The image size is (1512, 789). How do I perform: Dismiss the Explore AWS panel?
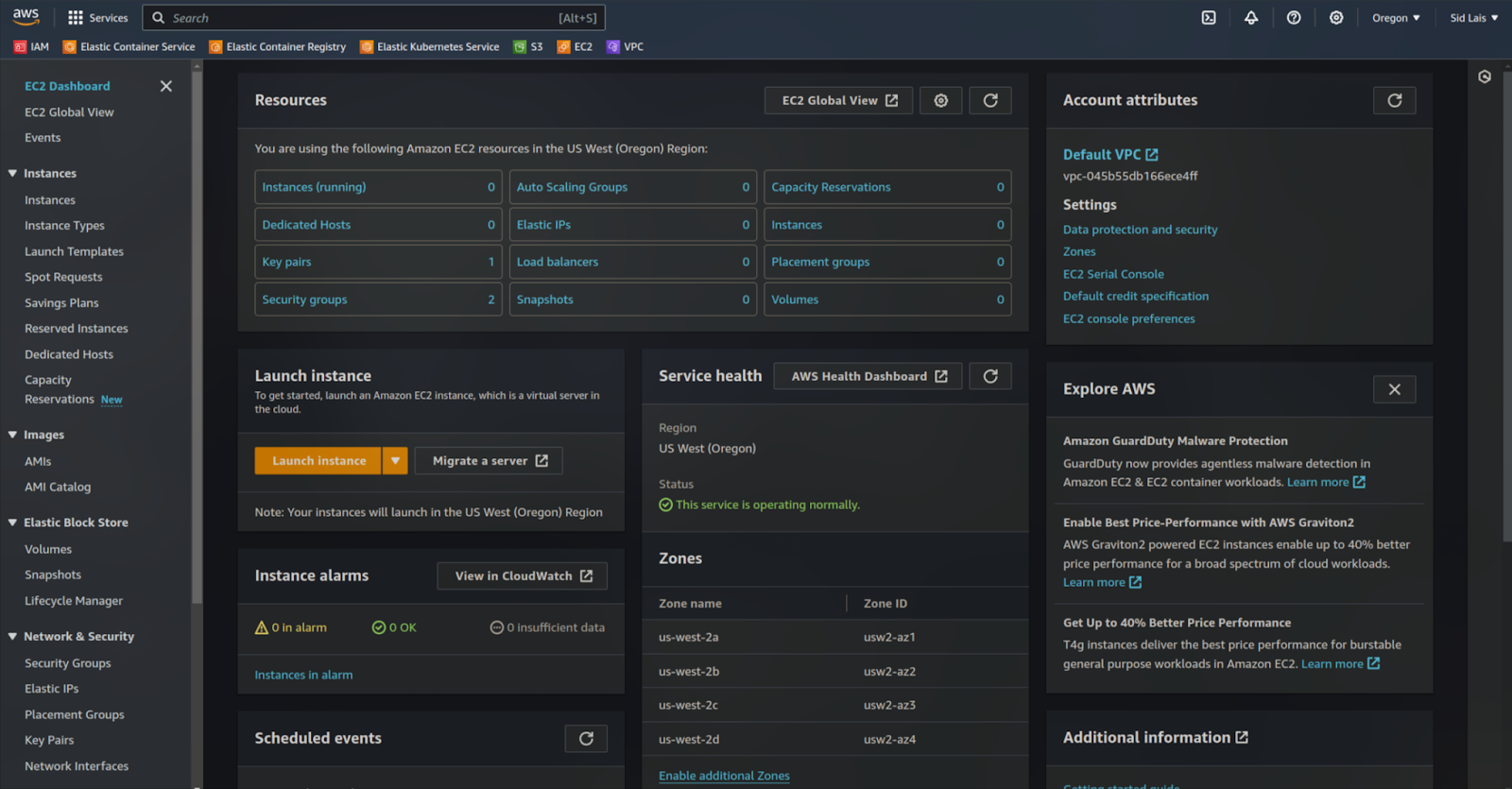click(x=1395, y=389)
